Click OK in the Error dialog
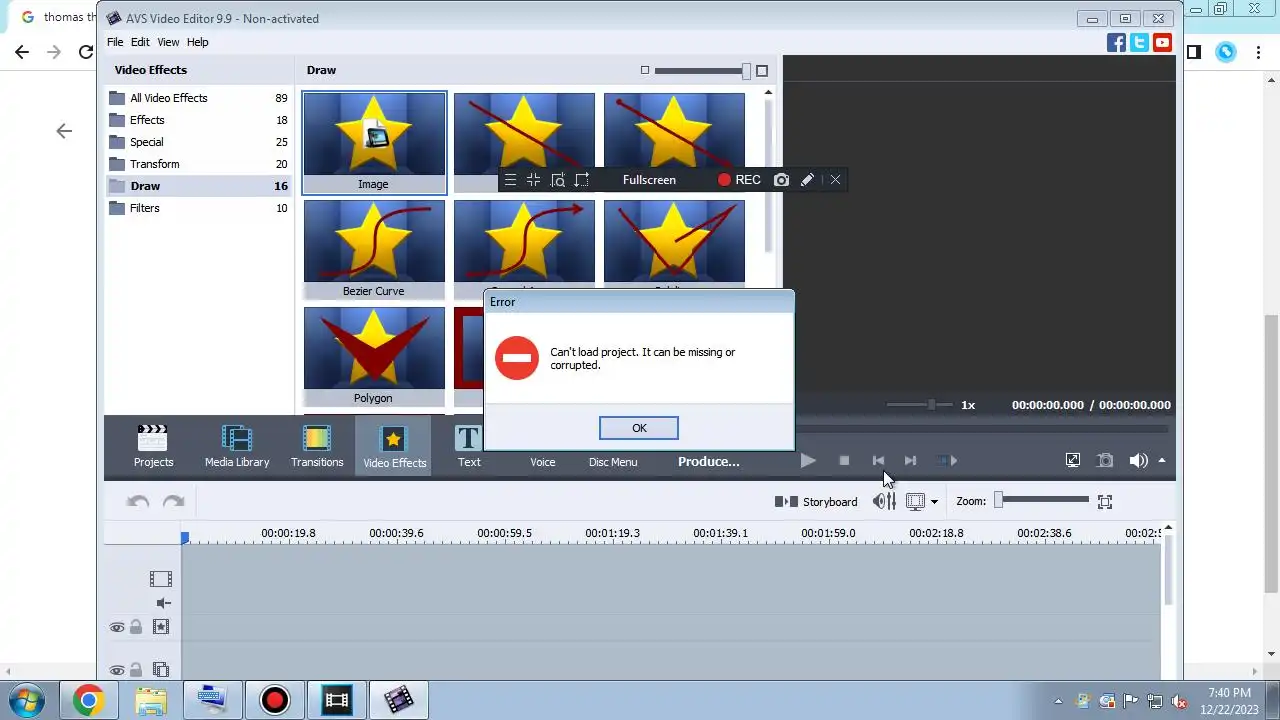The image size is (1280, 720). click(639, 428)
